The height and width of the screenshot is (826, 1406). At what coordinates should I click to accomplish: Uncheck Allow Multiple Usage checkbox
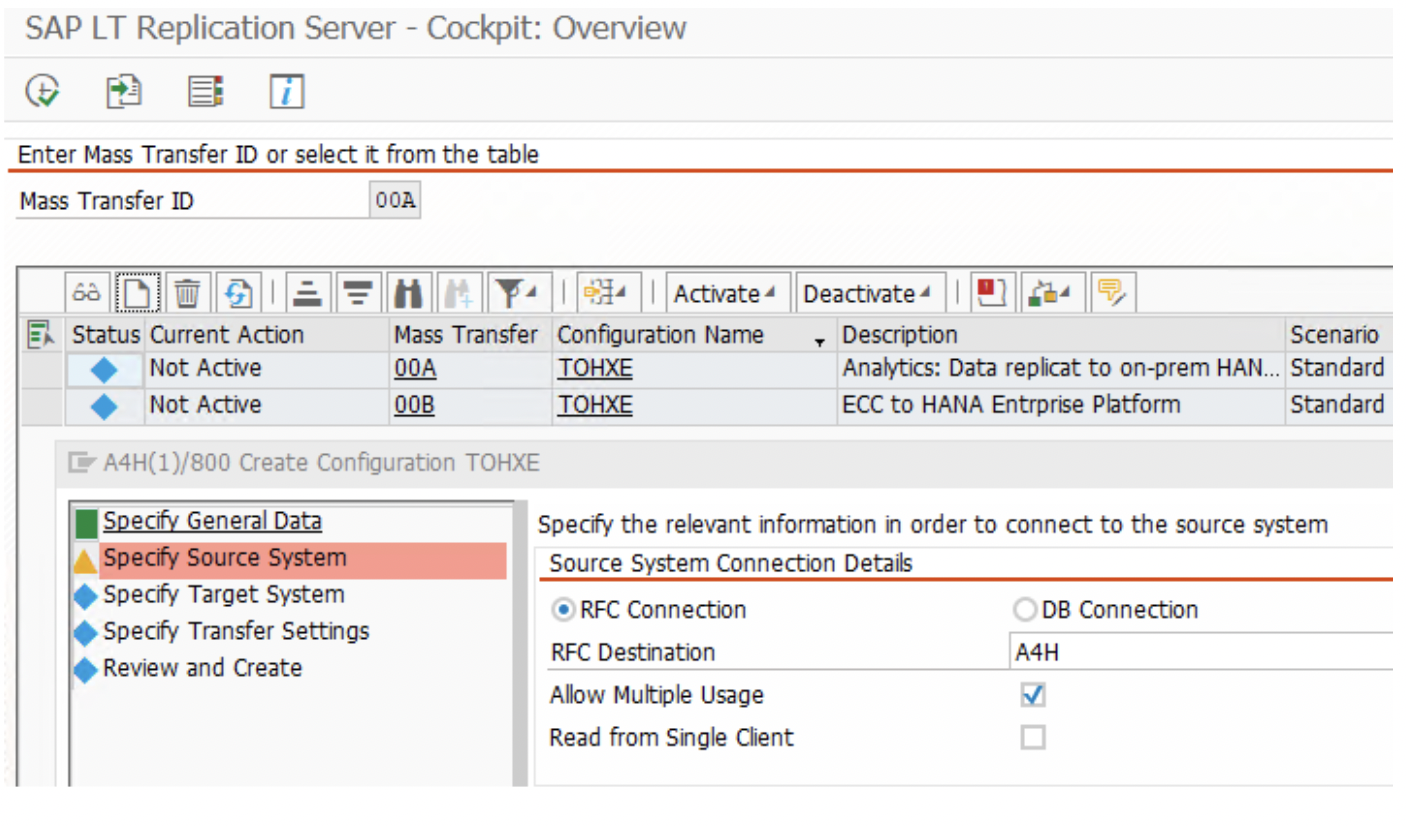[1033, 695]
